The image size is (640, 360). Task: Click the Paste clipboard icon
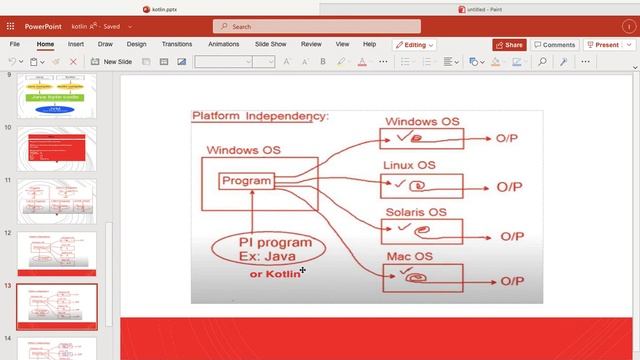tap(33, 62)
